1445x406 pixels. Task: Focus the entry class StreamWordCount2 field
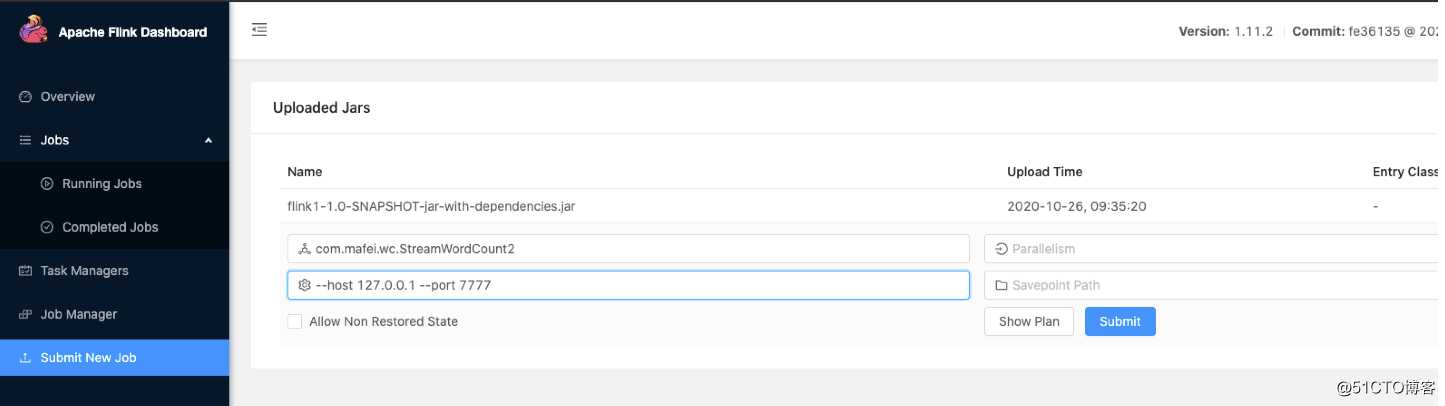tap(628, 249)
